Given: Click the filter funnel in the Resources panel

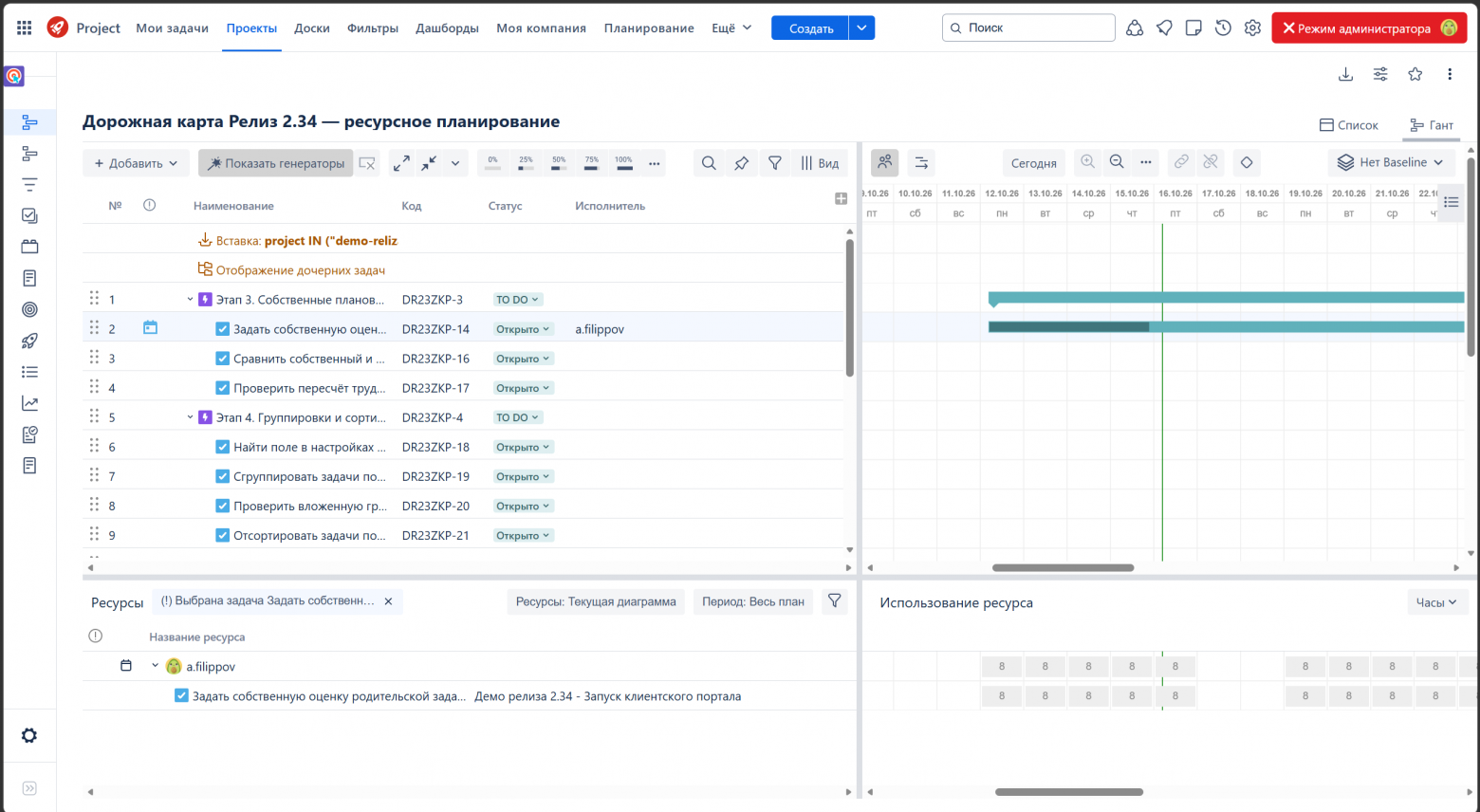Looking at the screenshot, I should click(x=835, y=601).
